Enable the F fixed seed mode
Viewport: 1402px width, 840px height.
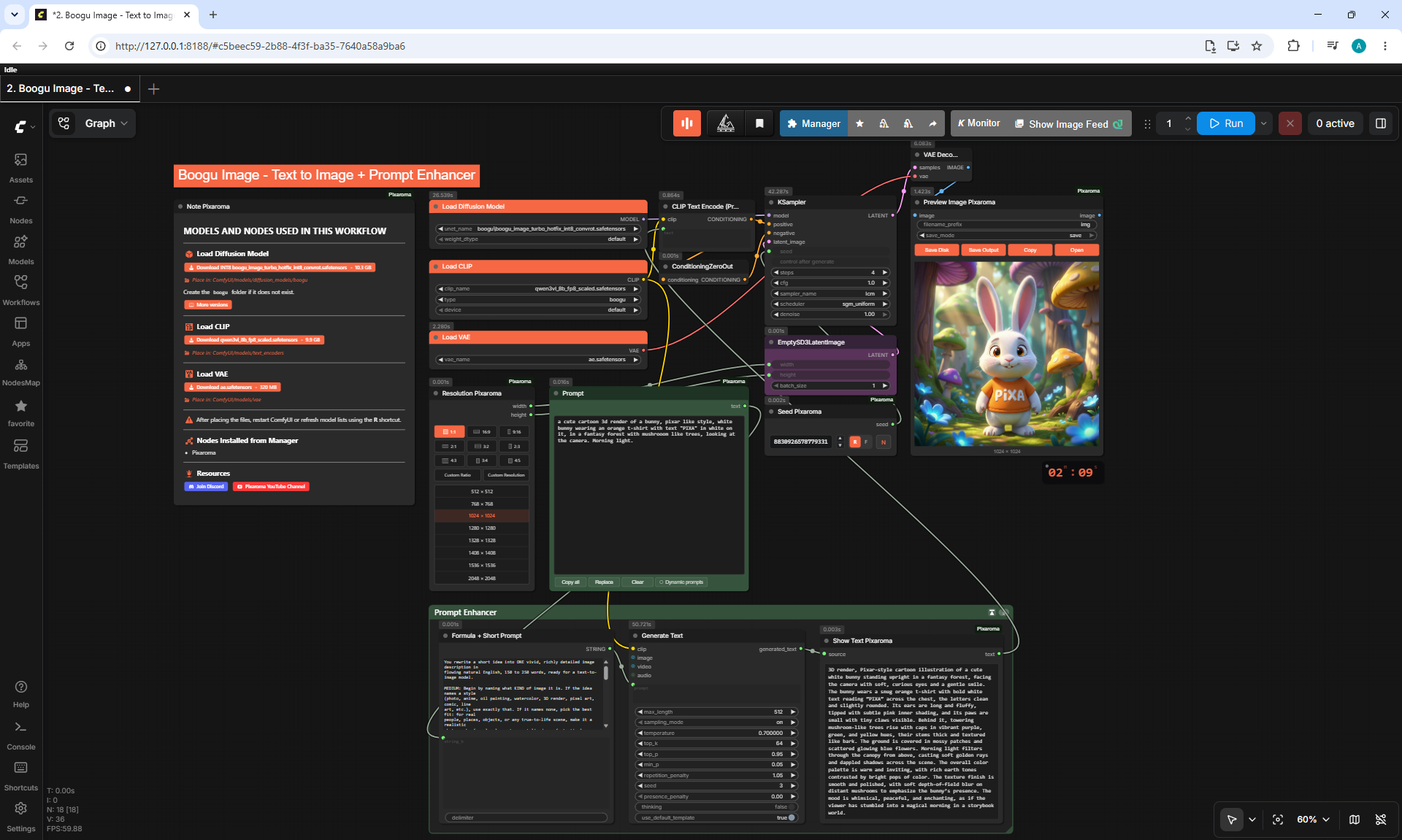(867, 442)
